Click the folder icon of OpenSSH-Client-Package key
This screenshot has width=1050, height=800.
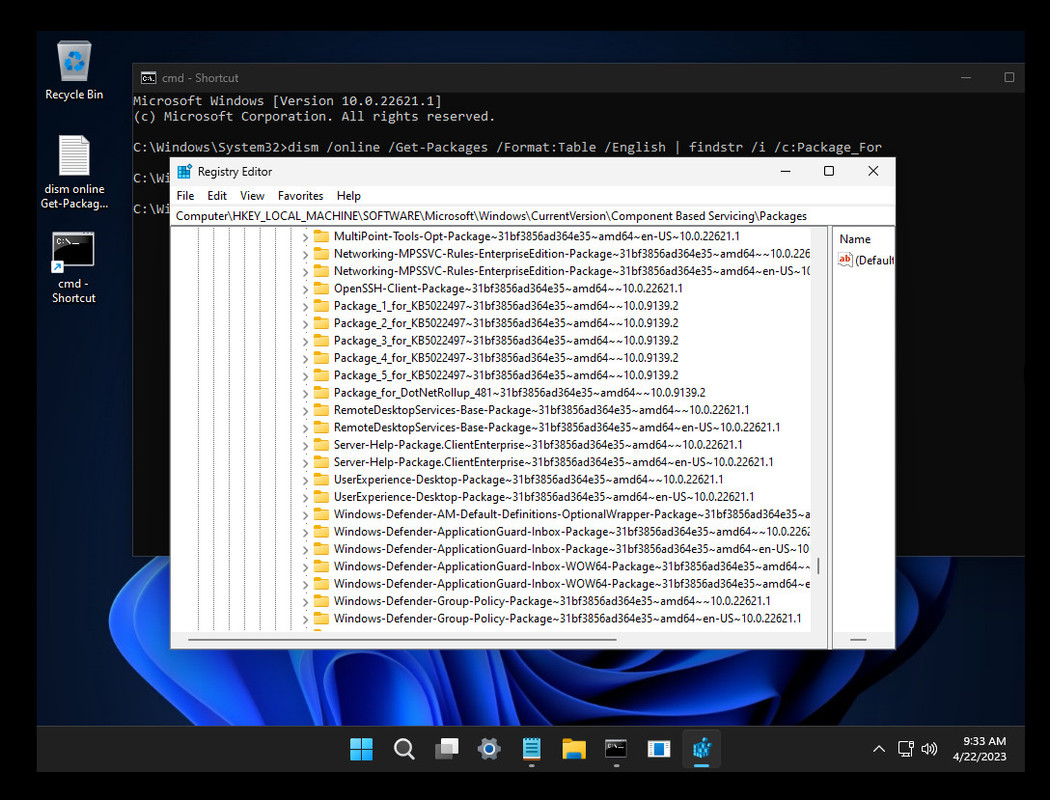[x=321, y=289]
